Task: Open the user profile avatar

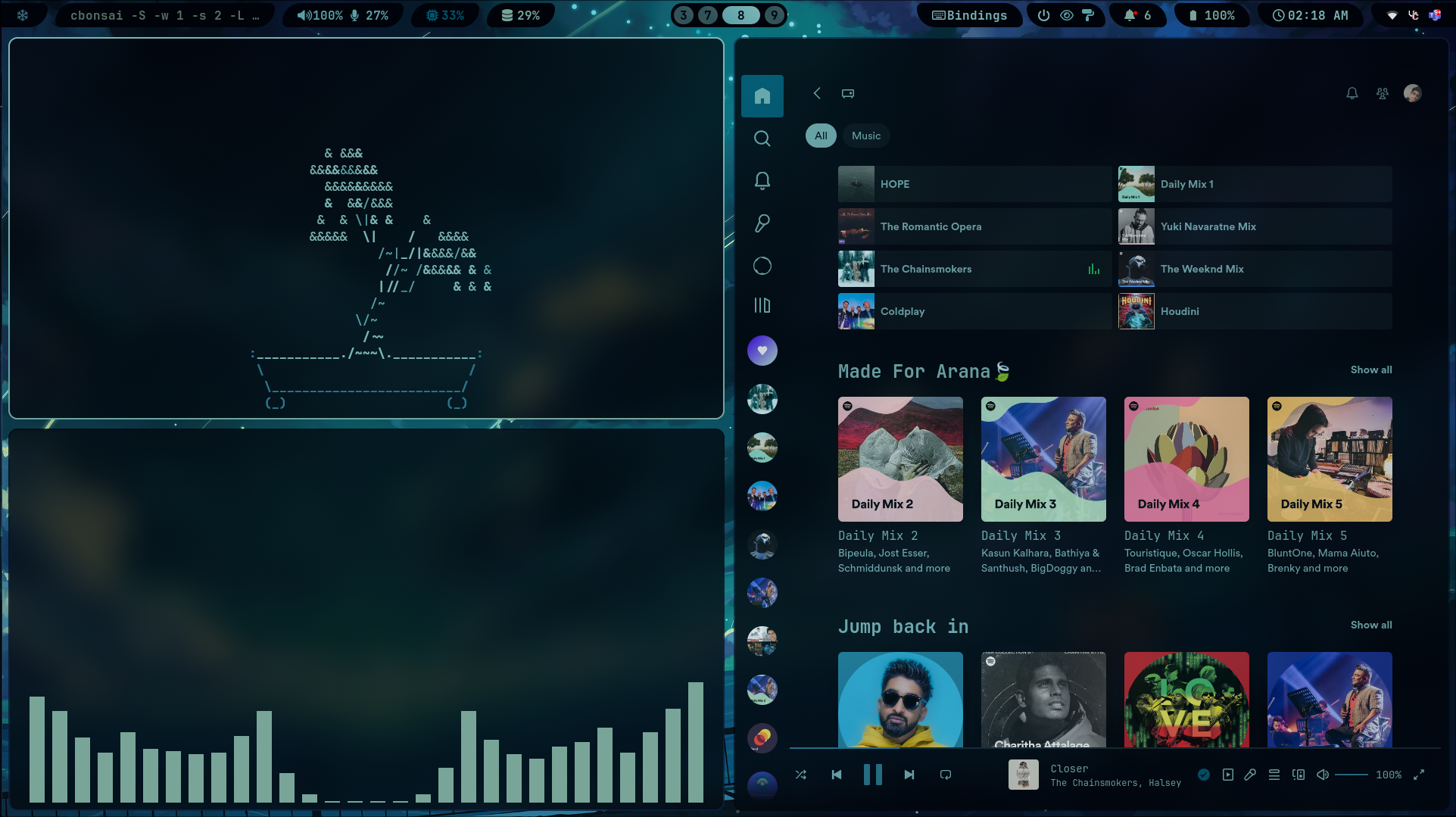Action: pyautogui.click(x=1413, y=93)
